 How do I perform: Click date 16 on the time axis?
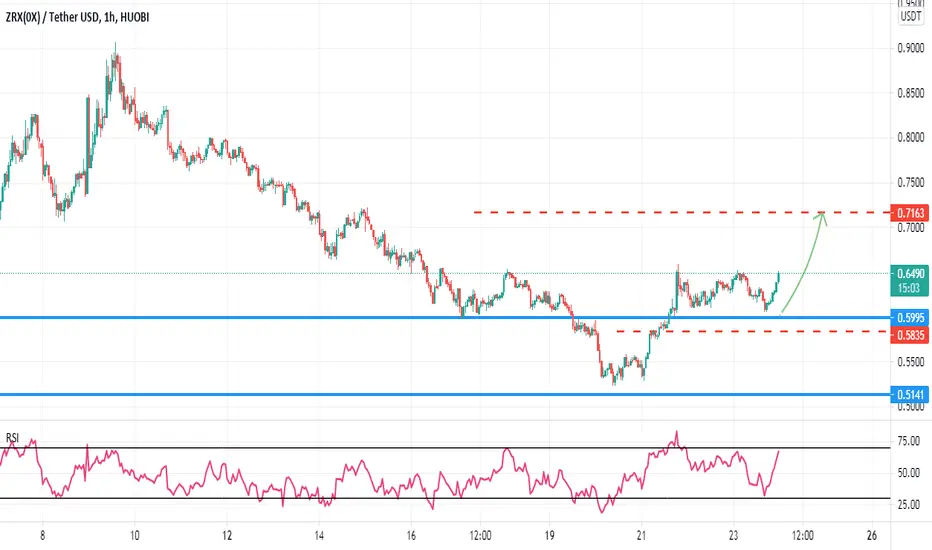(411, 535)
